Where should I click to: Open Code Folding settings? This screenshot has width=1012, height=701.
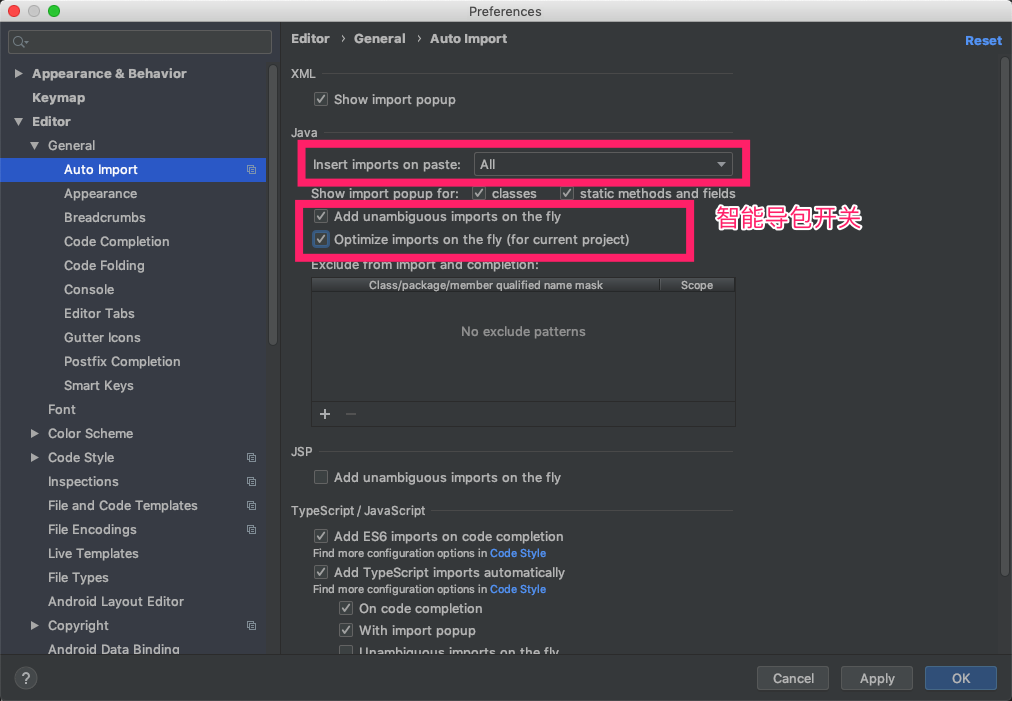click(x=104, y=265)
